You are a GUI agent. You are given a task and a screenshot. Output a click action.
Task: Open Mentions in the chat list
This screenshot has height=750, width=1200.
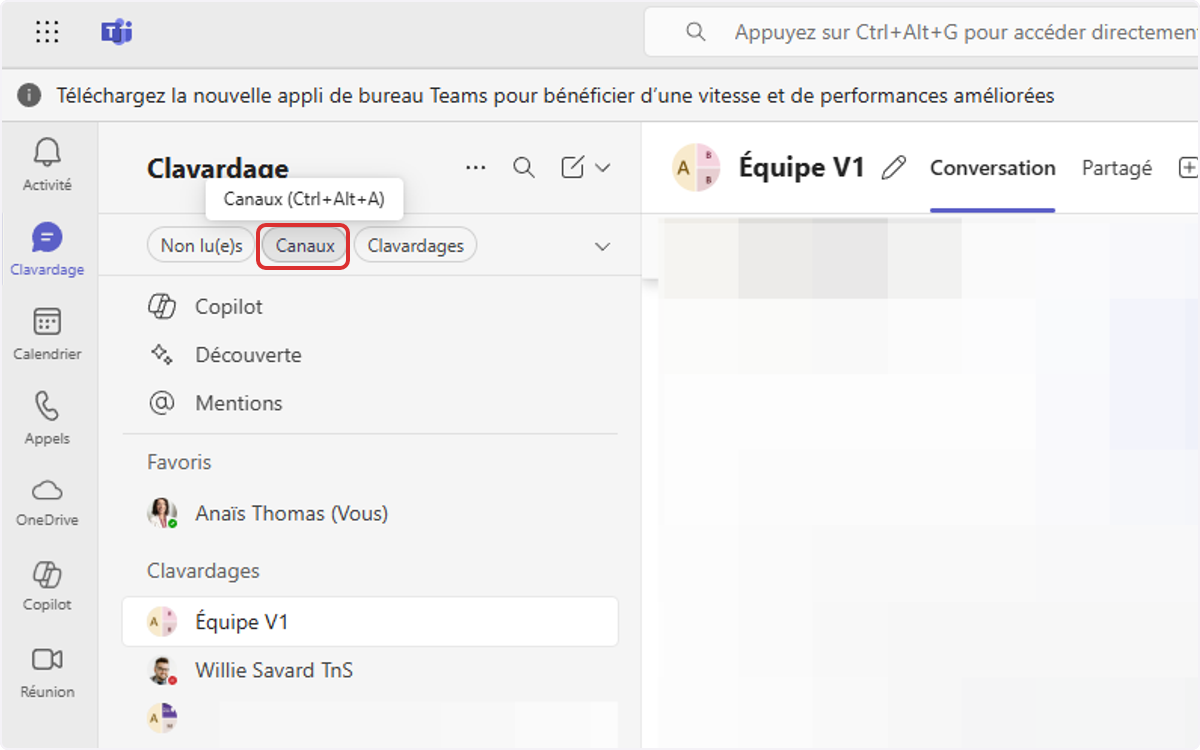click(x=370, y=403)
